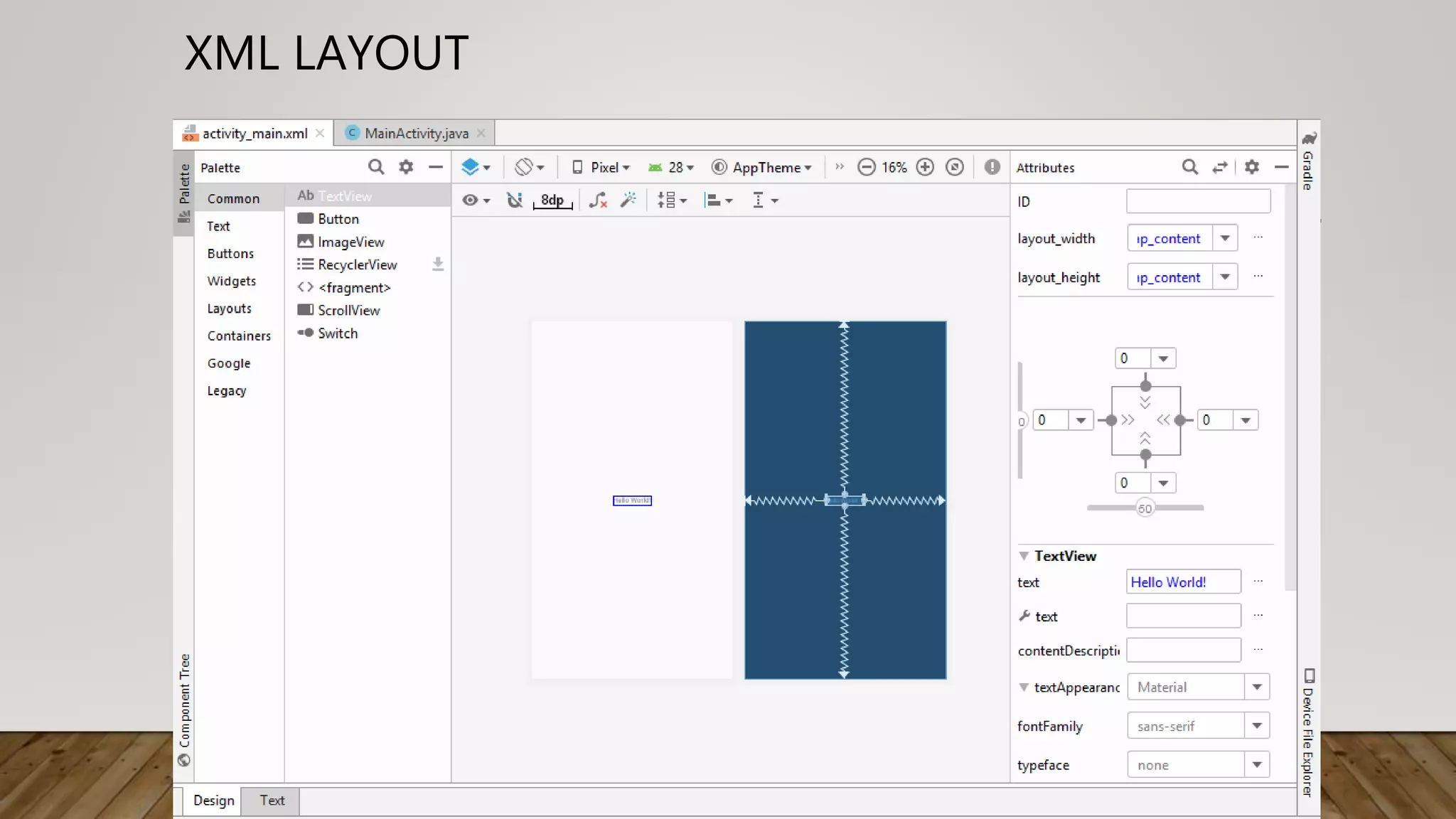Pick fragment item from palette
The height and width of the screenshot is (819, 1456).
(x=368, y=287)
